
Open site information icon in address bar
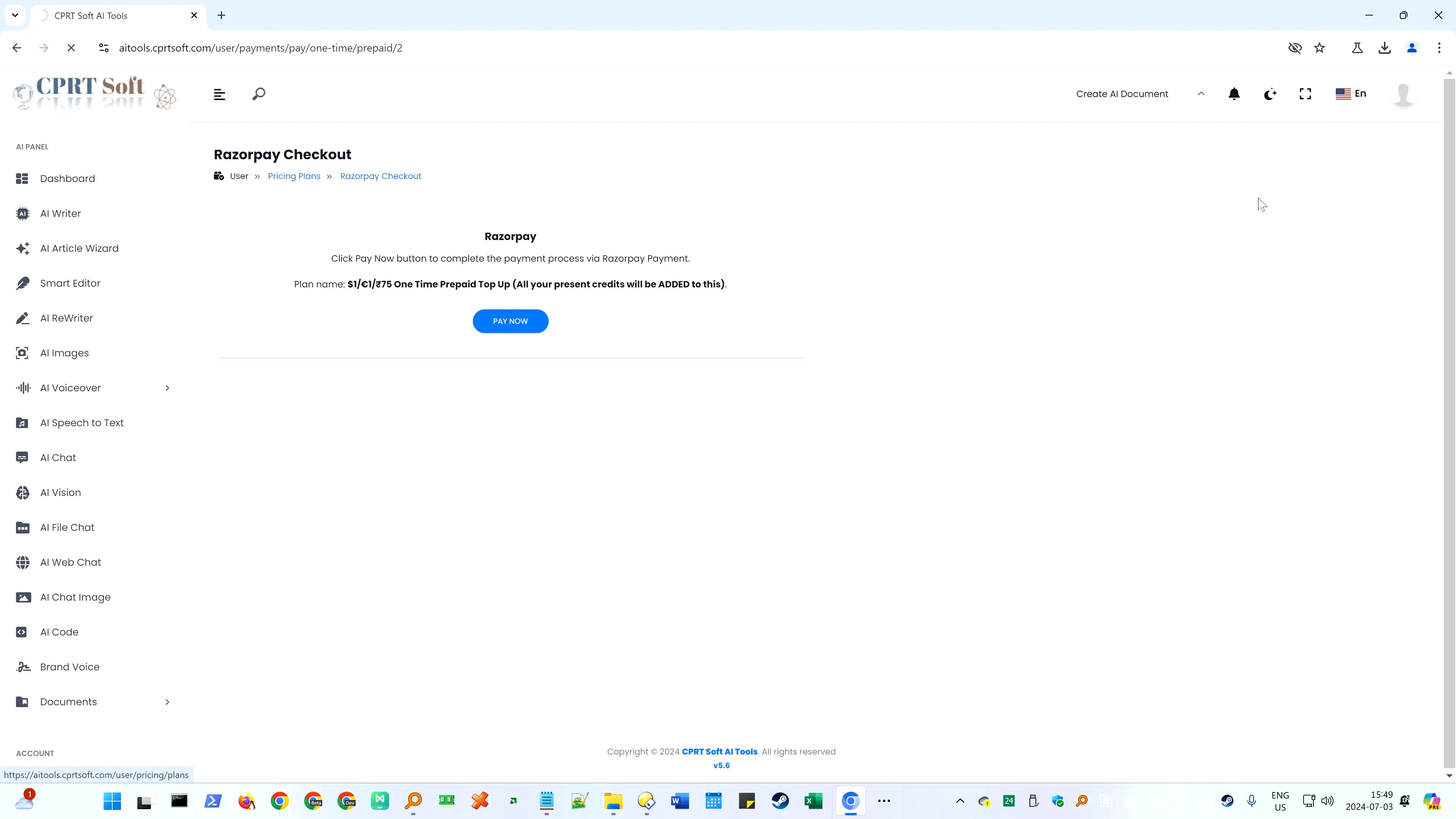point(104,48)
